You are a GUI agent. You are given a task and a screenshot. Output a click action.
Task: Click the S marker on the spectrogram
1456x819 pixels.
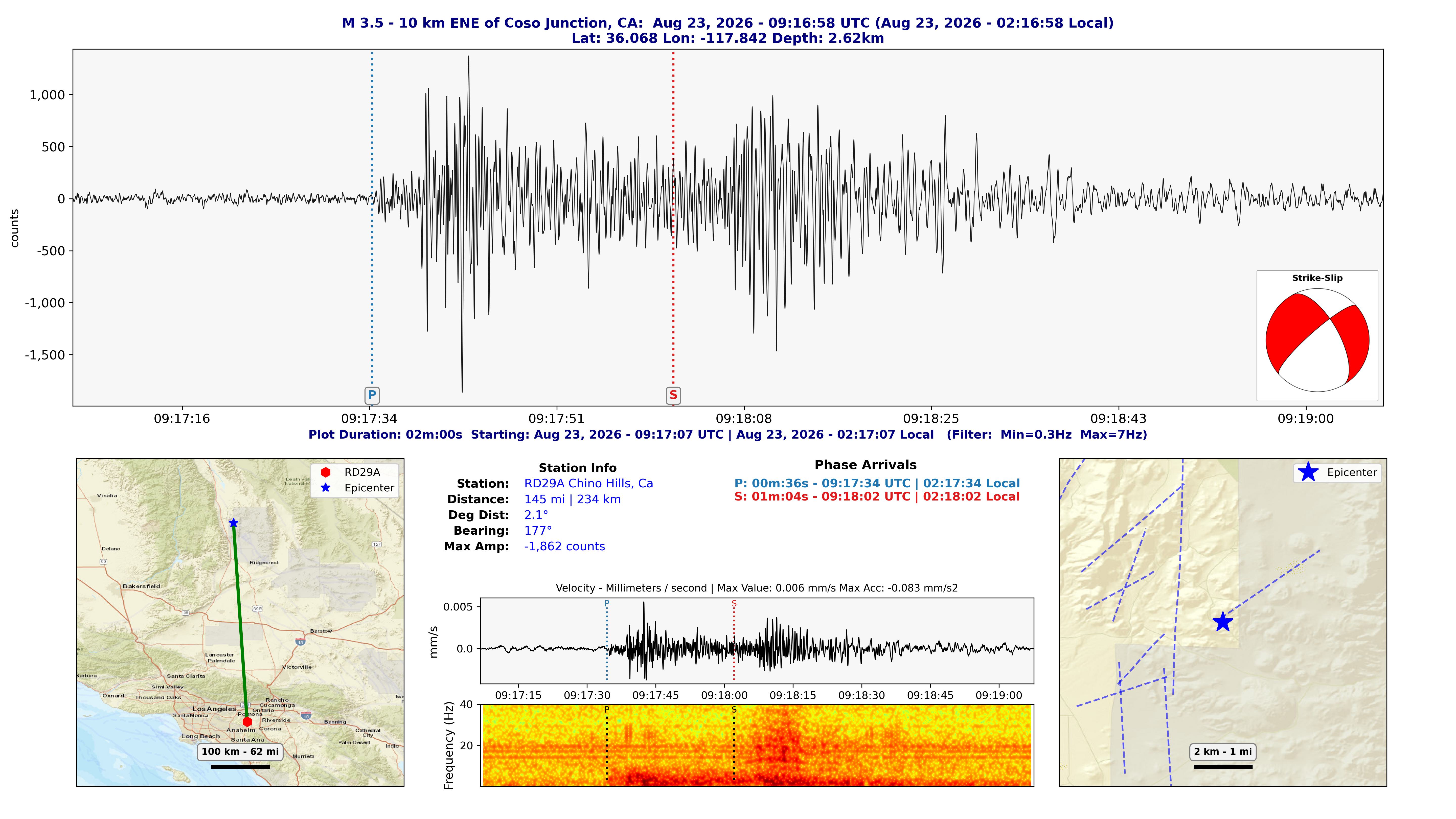[734, 709]
